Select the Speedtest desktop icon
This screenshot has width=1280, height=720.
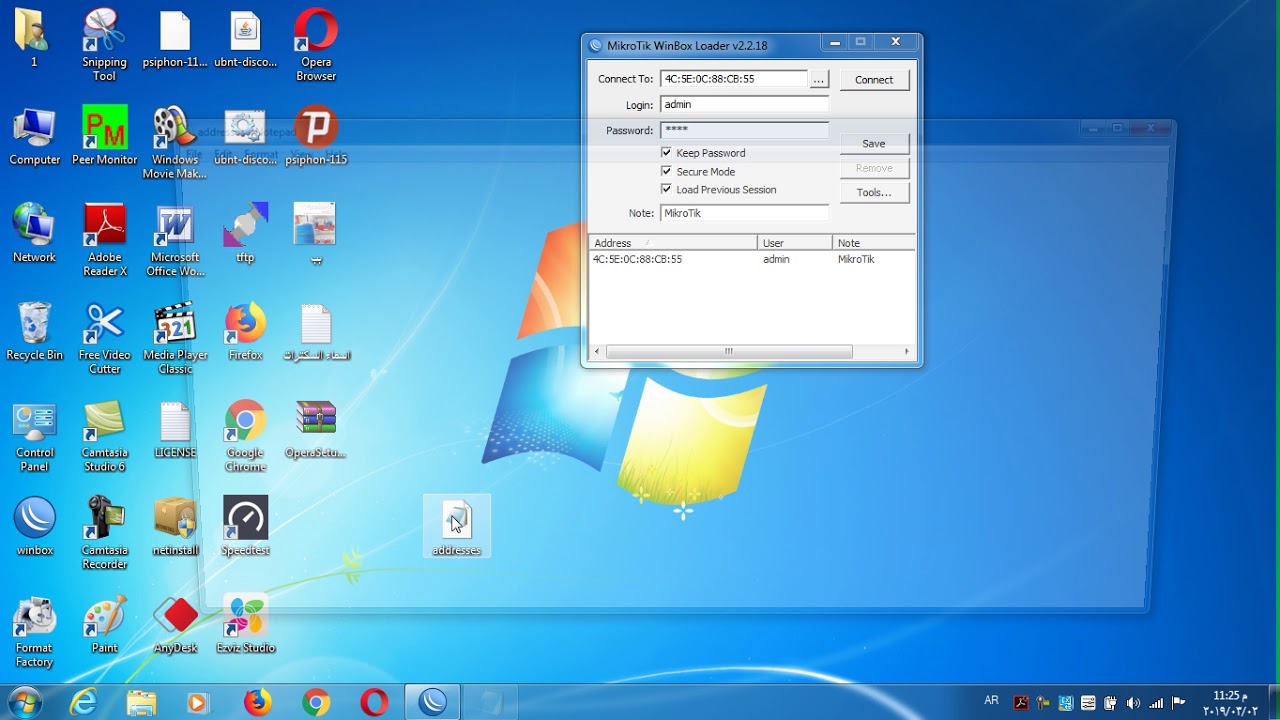[245, 526]
